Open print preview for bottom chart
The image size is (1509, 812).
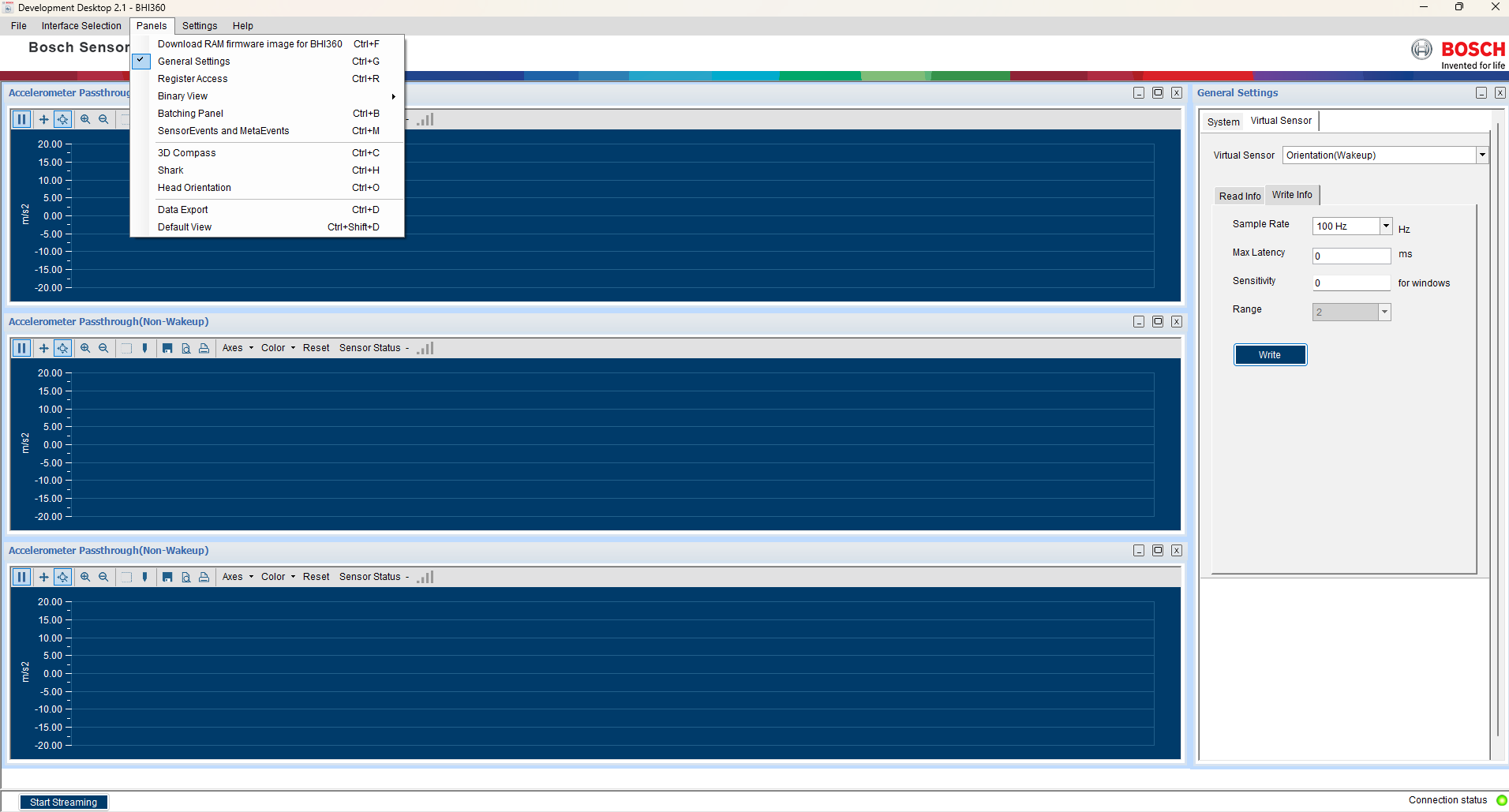[x=186, y=577]
